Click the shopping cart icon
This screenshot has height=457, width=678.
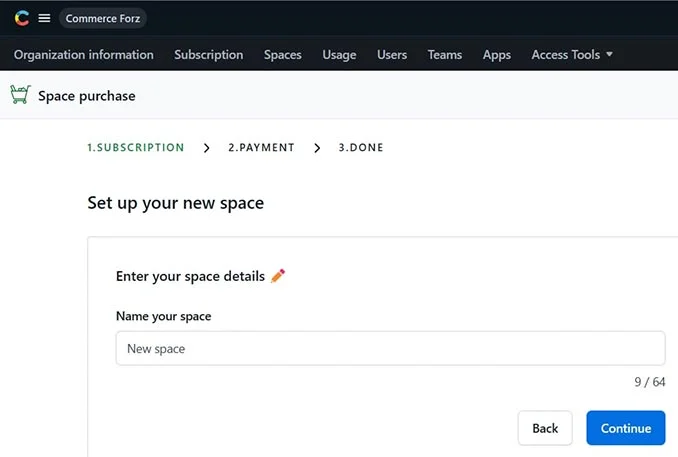(x=20, y=95)
